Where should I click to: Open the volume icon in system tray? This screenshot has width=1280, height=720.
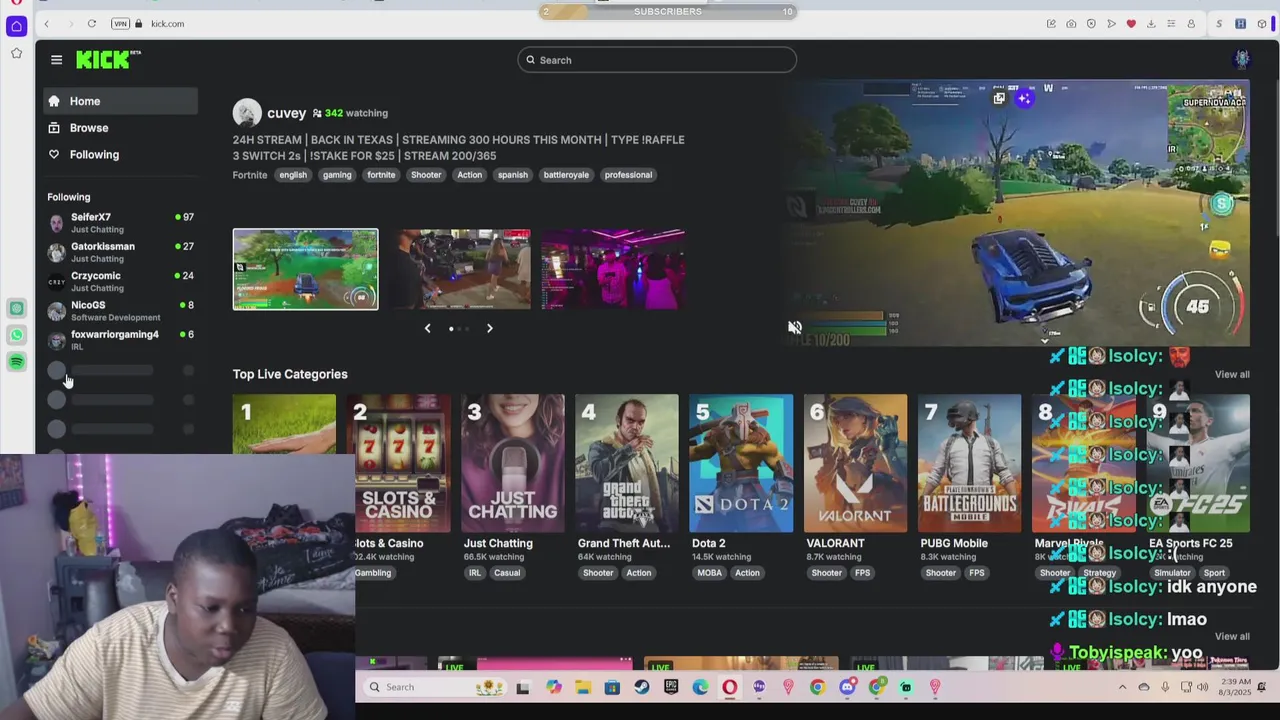(x=1203, y=687)
